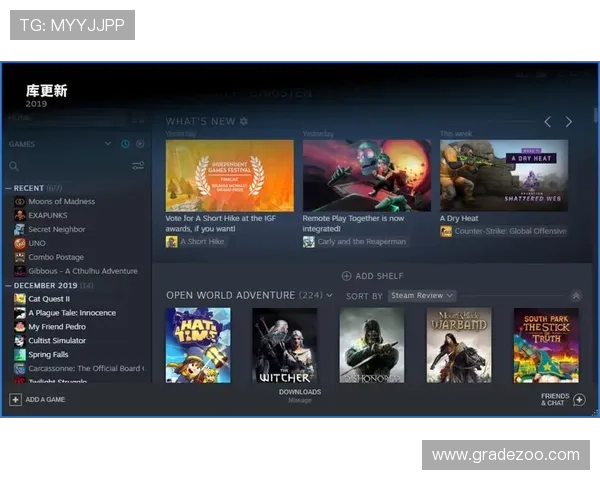Click Carly and the Reaperman small icon
This screenshot has width=600, height=480.
tap(309, 242)
